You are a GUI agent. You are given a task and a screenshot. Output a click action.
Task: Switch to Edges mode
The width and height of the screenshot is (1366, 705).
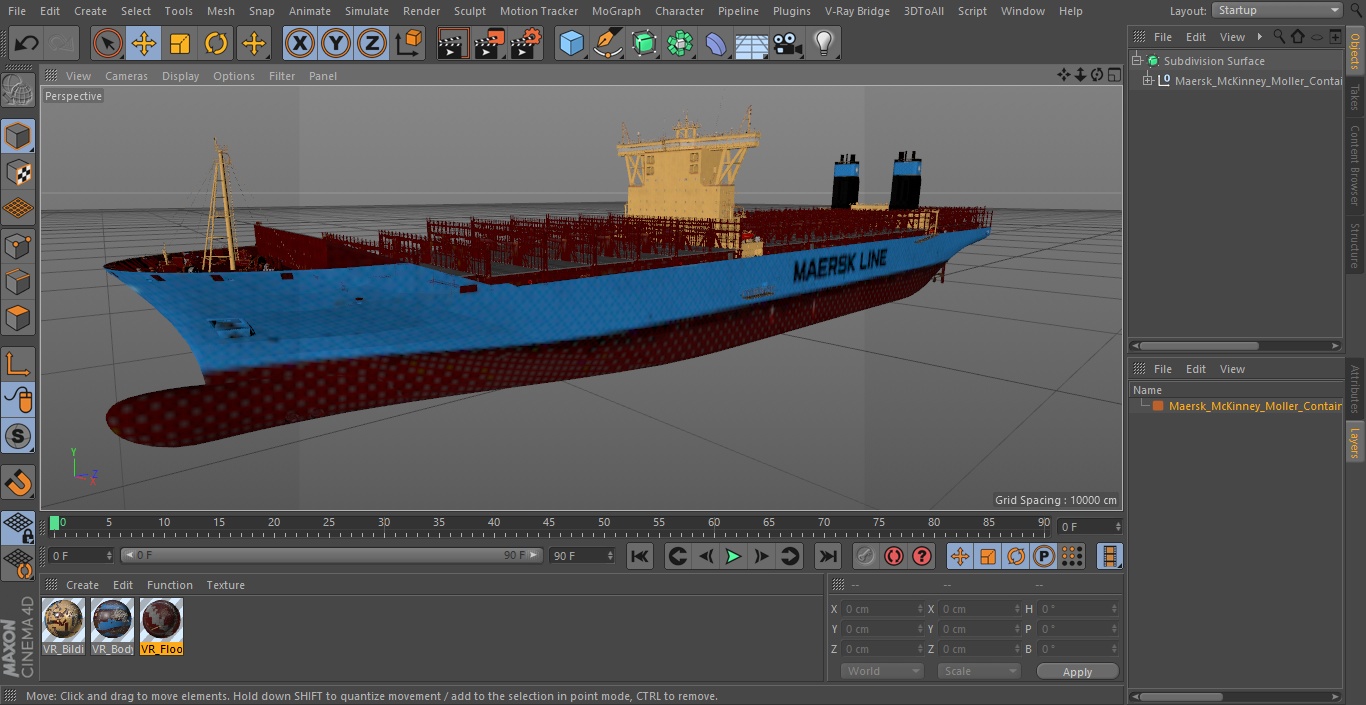coord(18,281)
